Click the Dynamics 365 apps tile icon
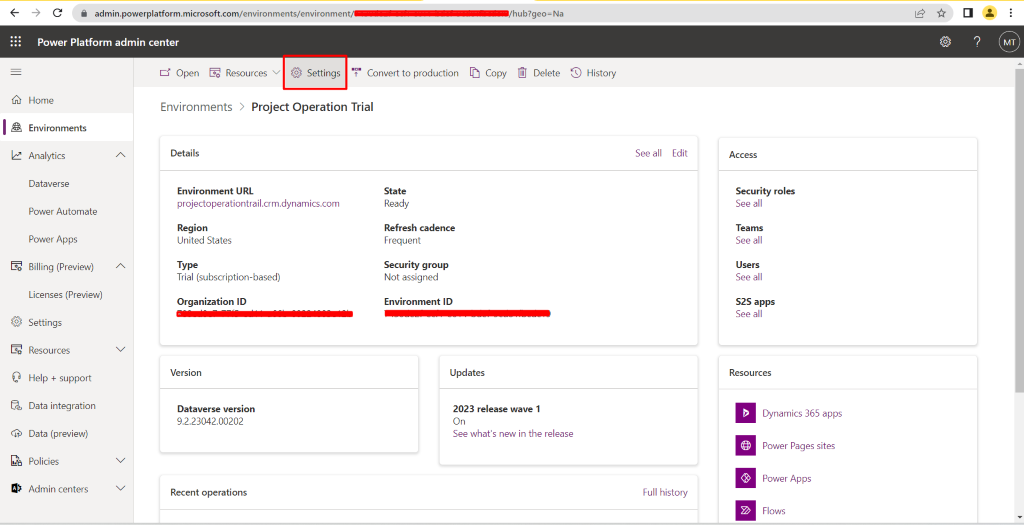Screen dimensions: 1024x525 click(x=745, y=413)
